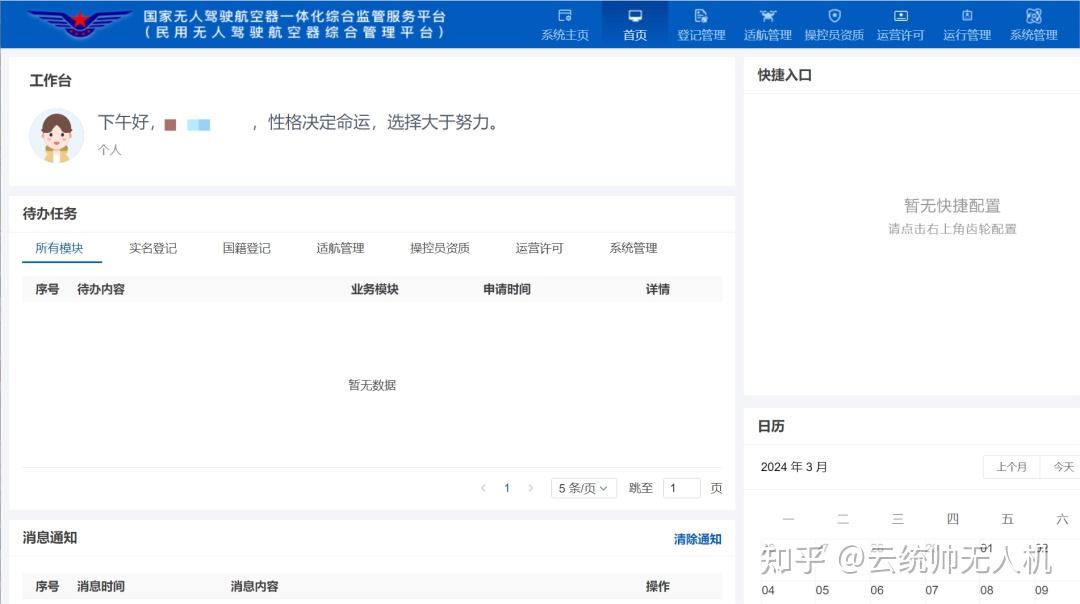This screenshot has height=604, width=1080.
Task: Click the user avatar in 工作台
Action: (x=56, y=135)
